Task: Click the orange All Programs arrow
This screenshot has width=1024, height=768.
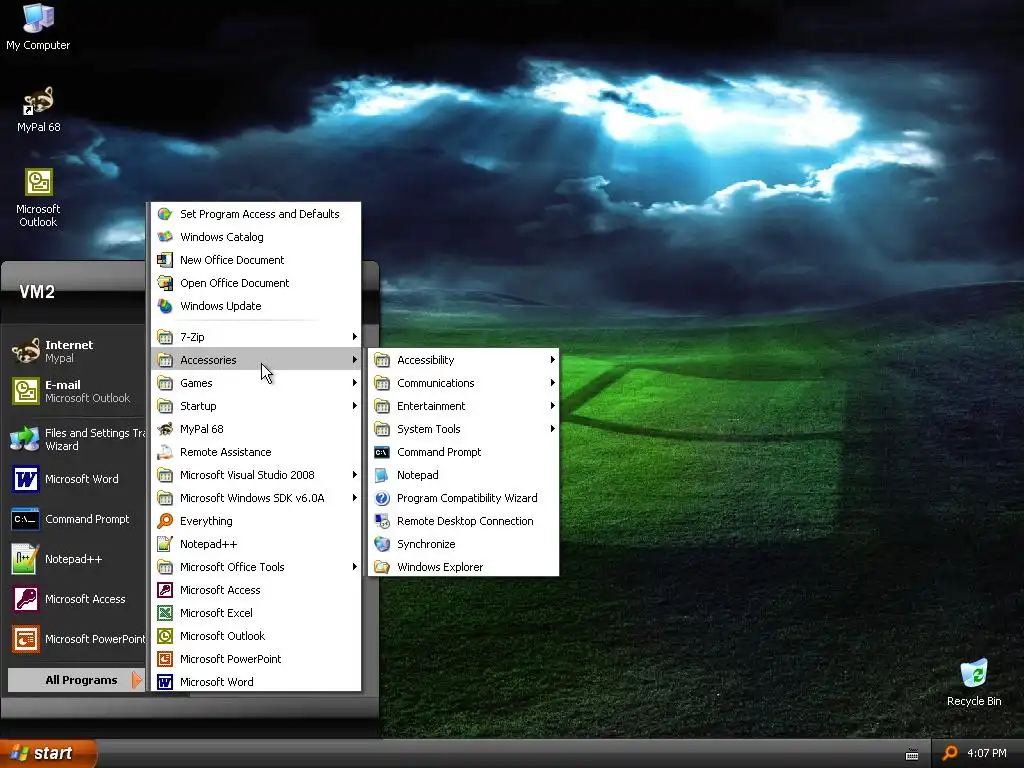Action: (x=136, y=680)
